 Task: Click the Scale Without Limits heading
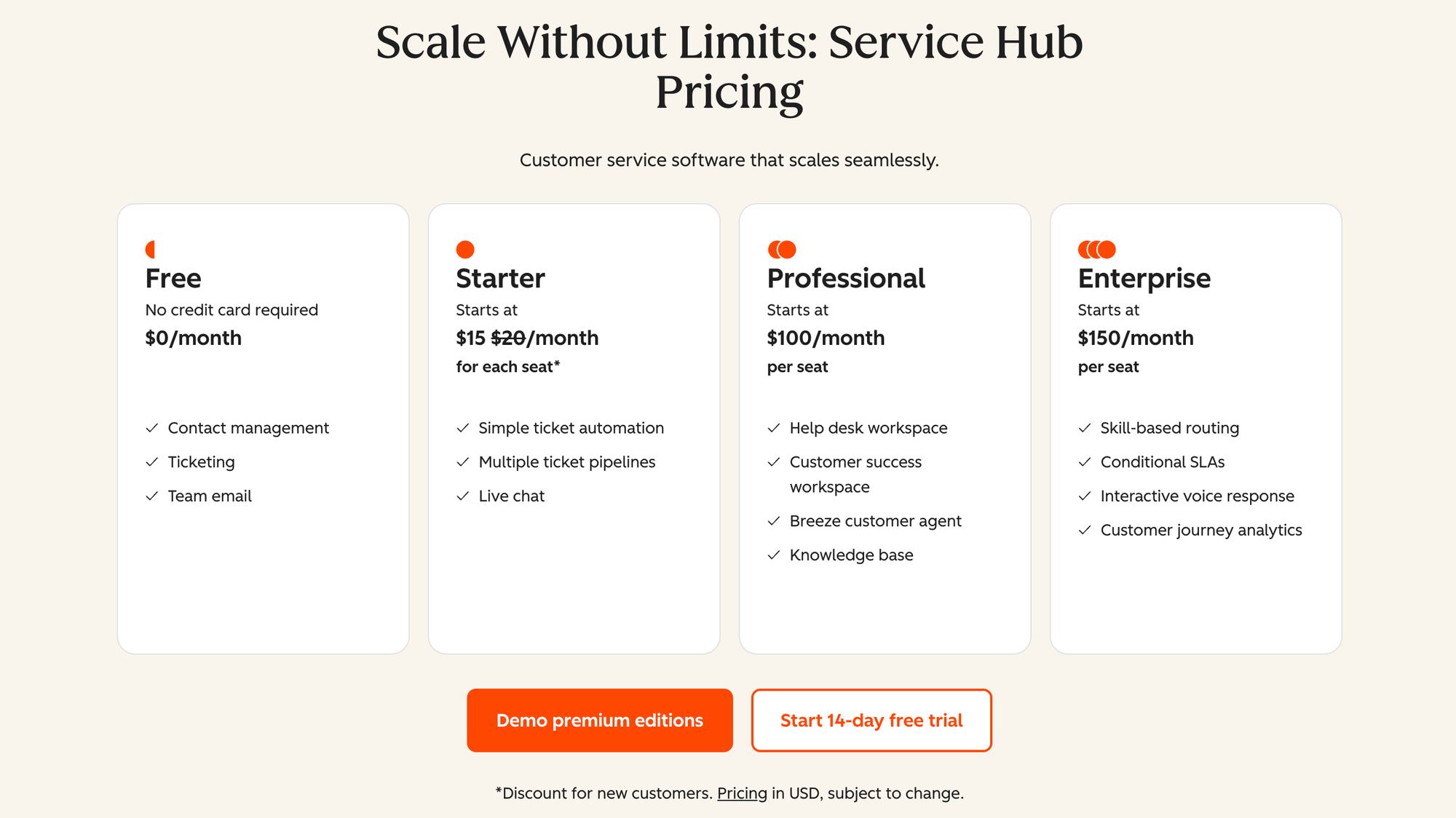[729, 65]
